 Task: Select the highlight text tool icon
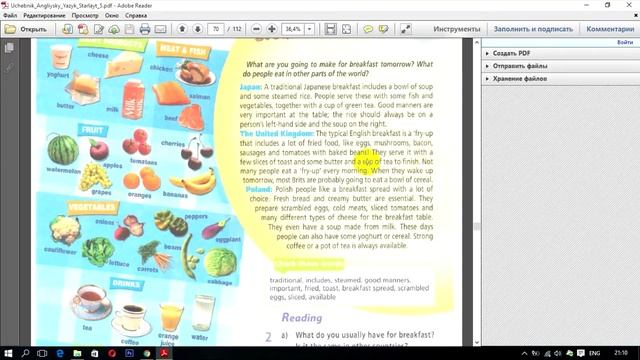point(383,29)
